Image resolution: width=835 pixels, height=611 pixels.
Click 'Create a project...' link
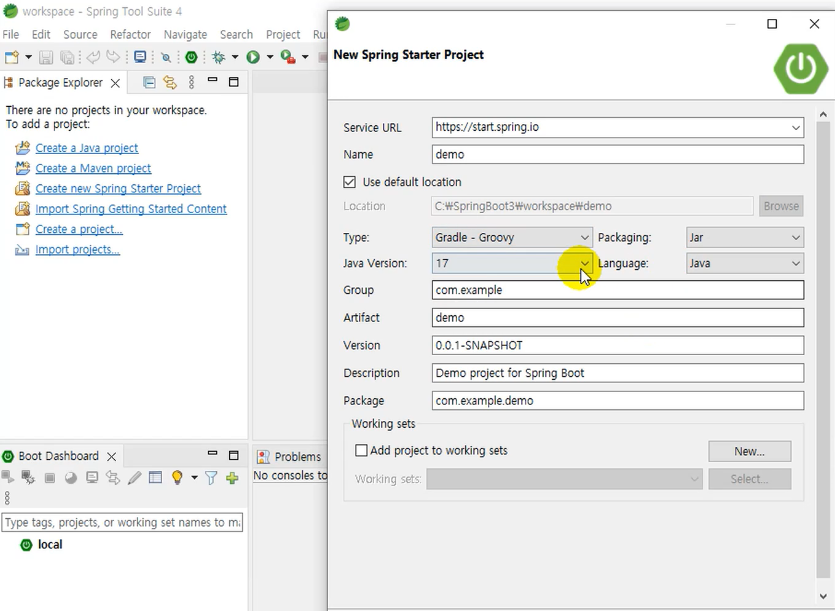pyautogui.click(x=79, y=229)
